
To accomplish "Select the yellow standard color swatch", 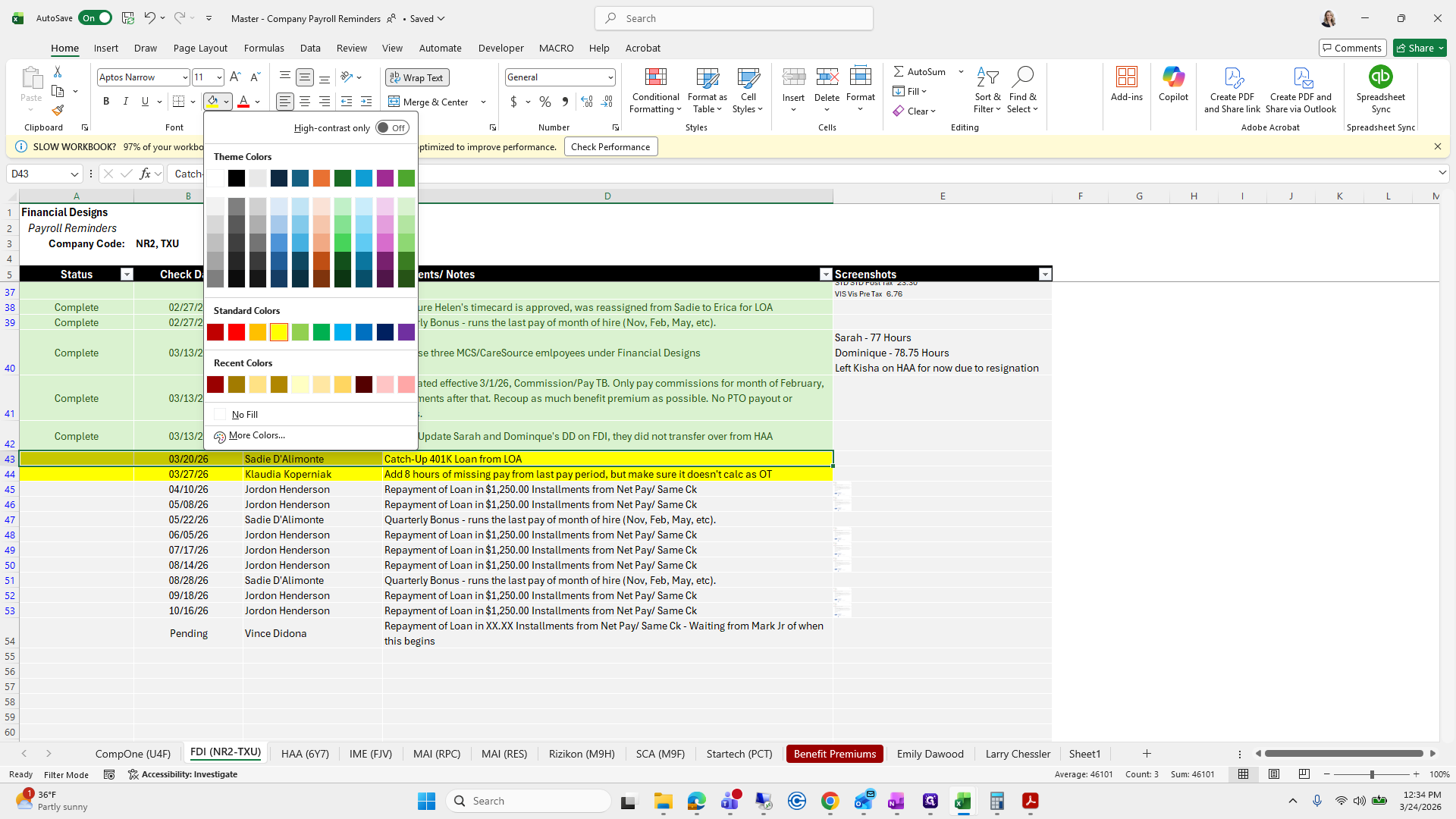I will point(279,332).
